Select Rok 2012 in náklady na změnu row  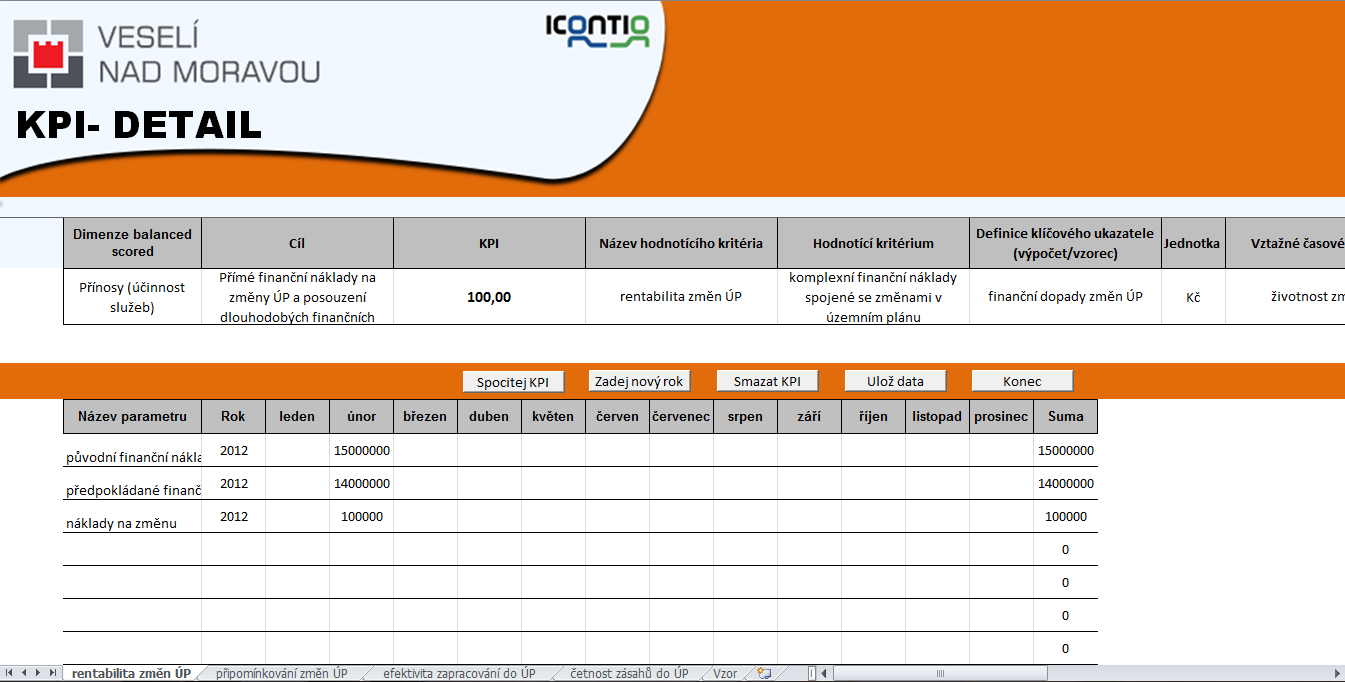click(233, 517)
